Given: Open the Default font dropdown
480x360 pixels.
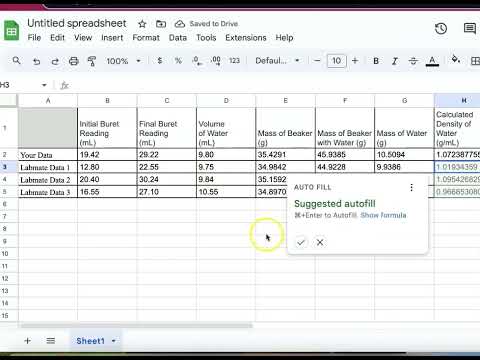Looking at the screenshot, I should click(277, 61).
